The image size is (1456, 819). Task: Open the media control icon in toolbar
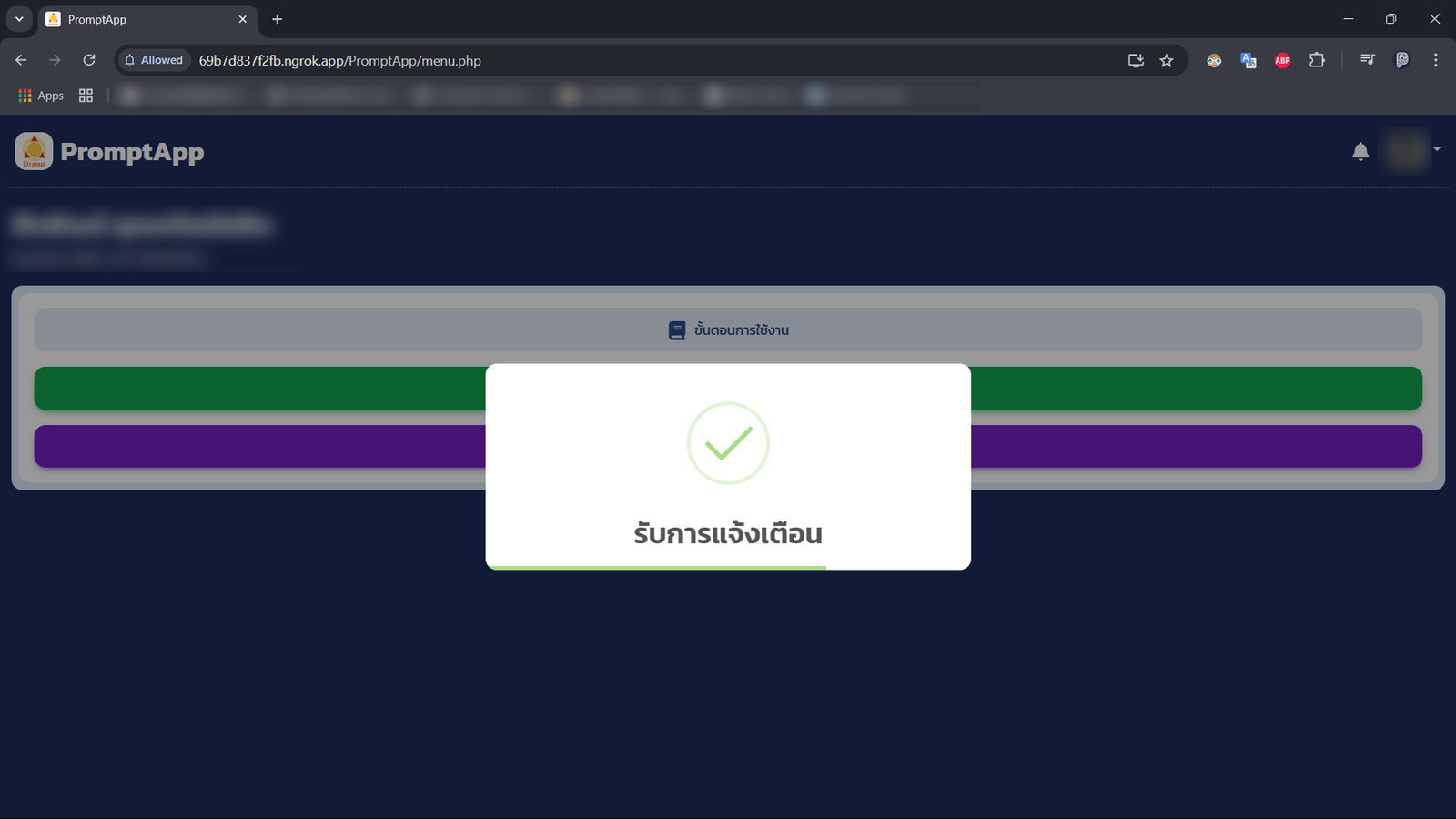(1367, 60)
